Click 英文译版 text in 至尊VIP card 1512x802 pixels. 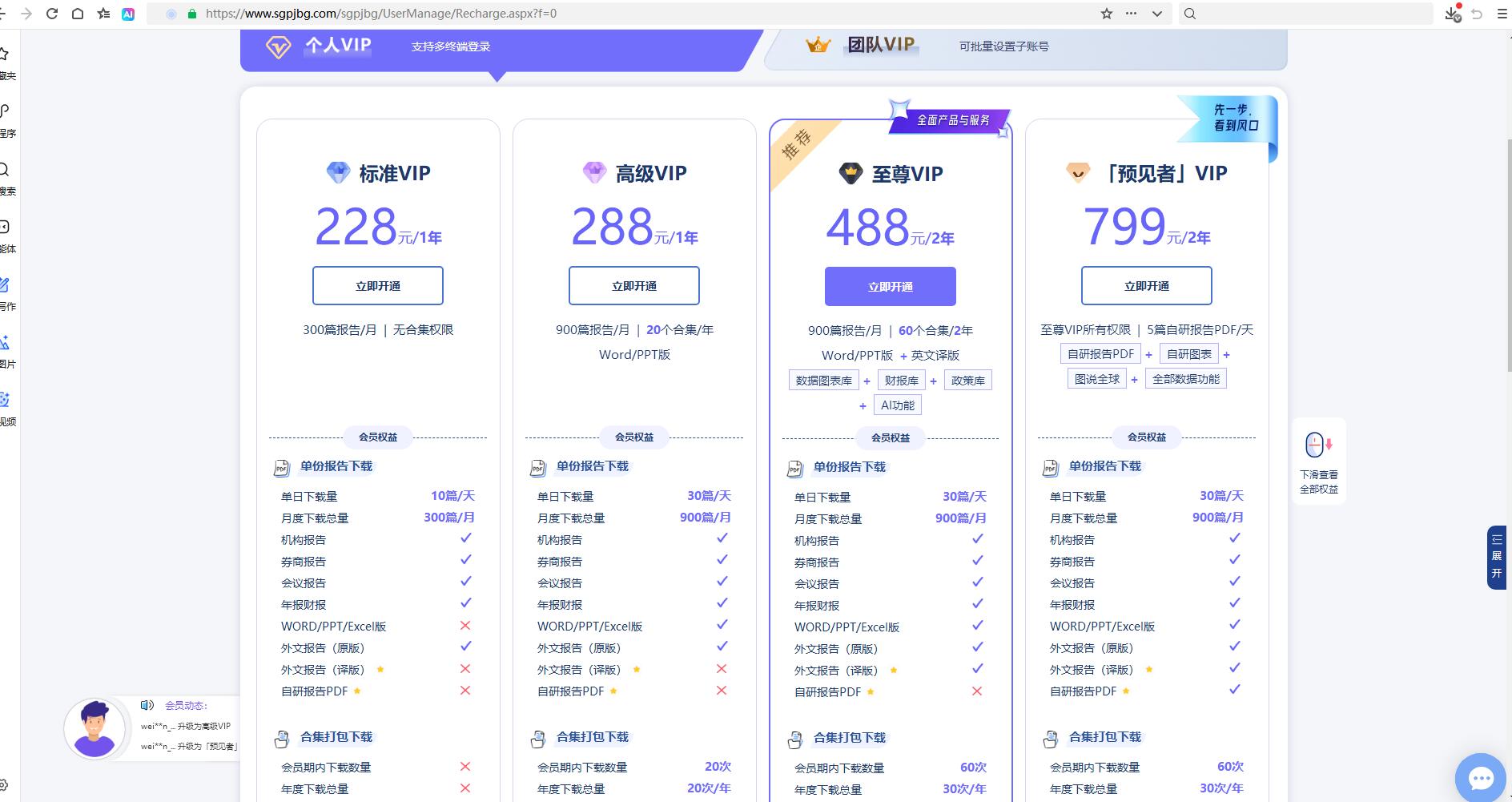tap(935, 355)
